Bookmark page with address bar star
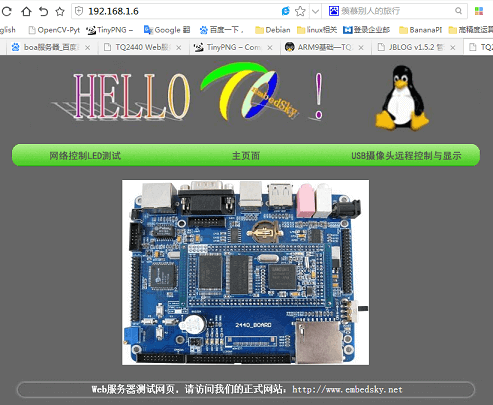Image resolution: width=493 pixels, height=405 pixels. 300,11
